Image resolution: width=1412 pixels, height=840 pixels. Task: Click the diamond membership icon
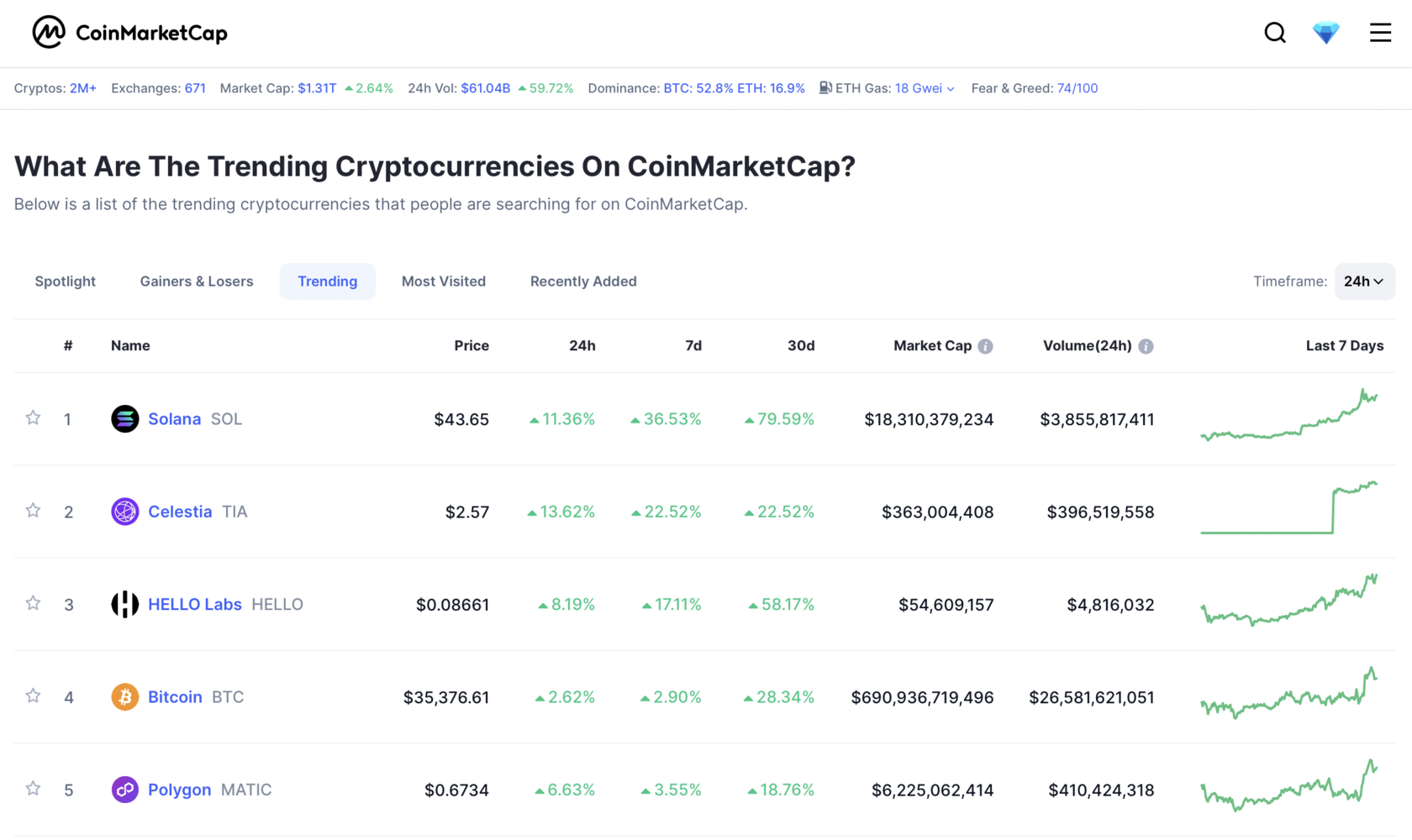tap(1325, 32)
